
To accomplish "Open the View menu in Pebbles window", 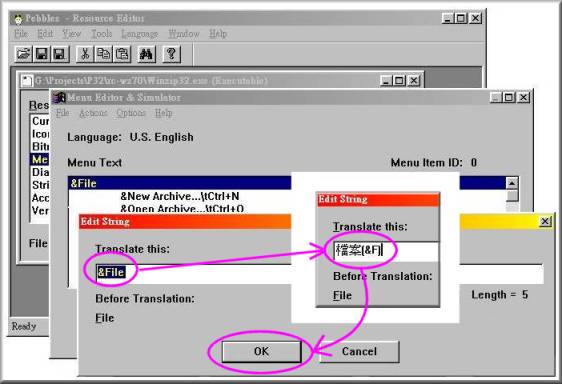I will pyautogui.click(x=72, y=34).
